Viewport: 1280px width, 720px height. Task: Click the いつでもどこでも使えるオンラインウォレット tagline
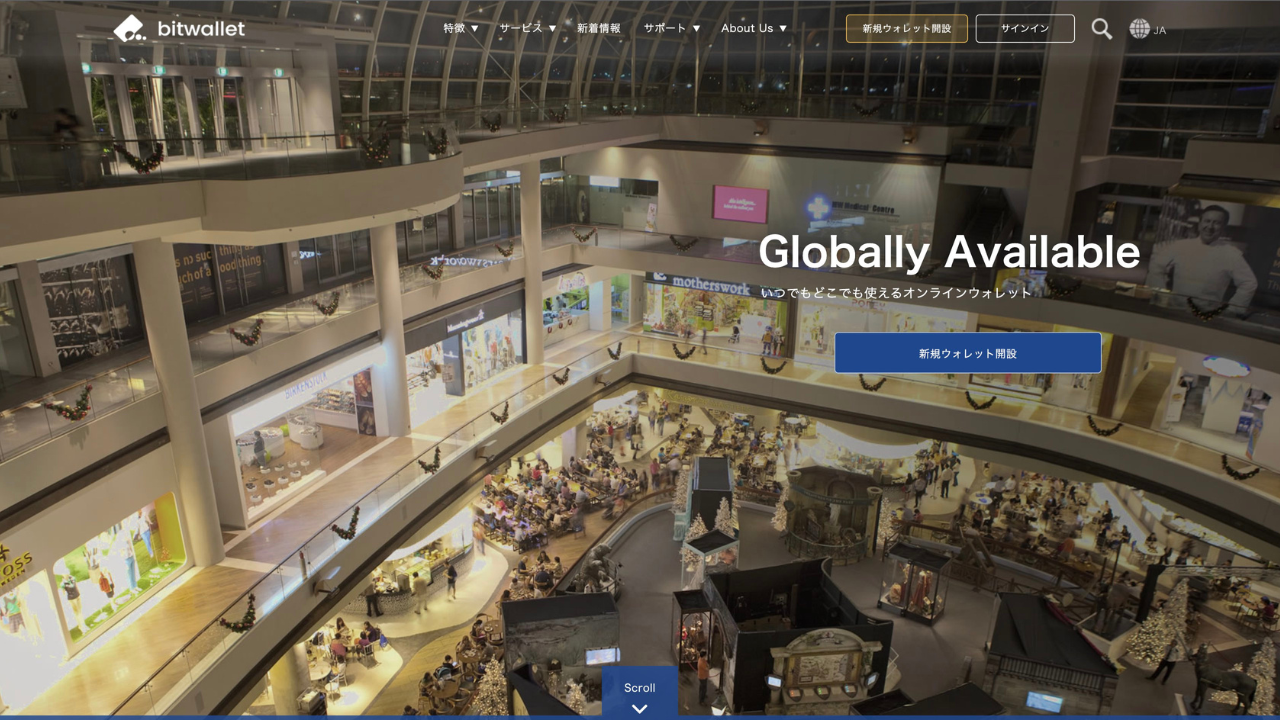[x=896, y=293]
